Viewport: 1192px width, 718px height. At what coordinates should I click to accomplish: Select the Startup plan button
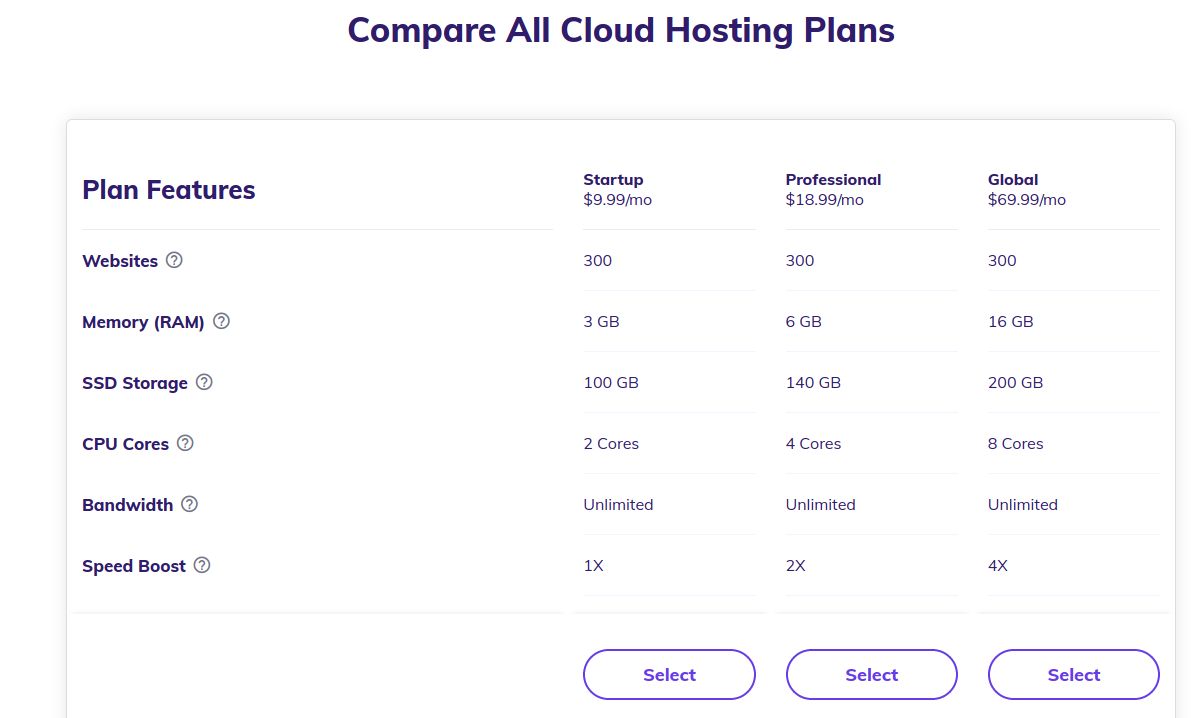(669, 675)
